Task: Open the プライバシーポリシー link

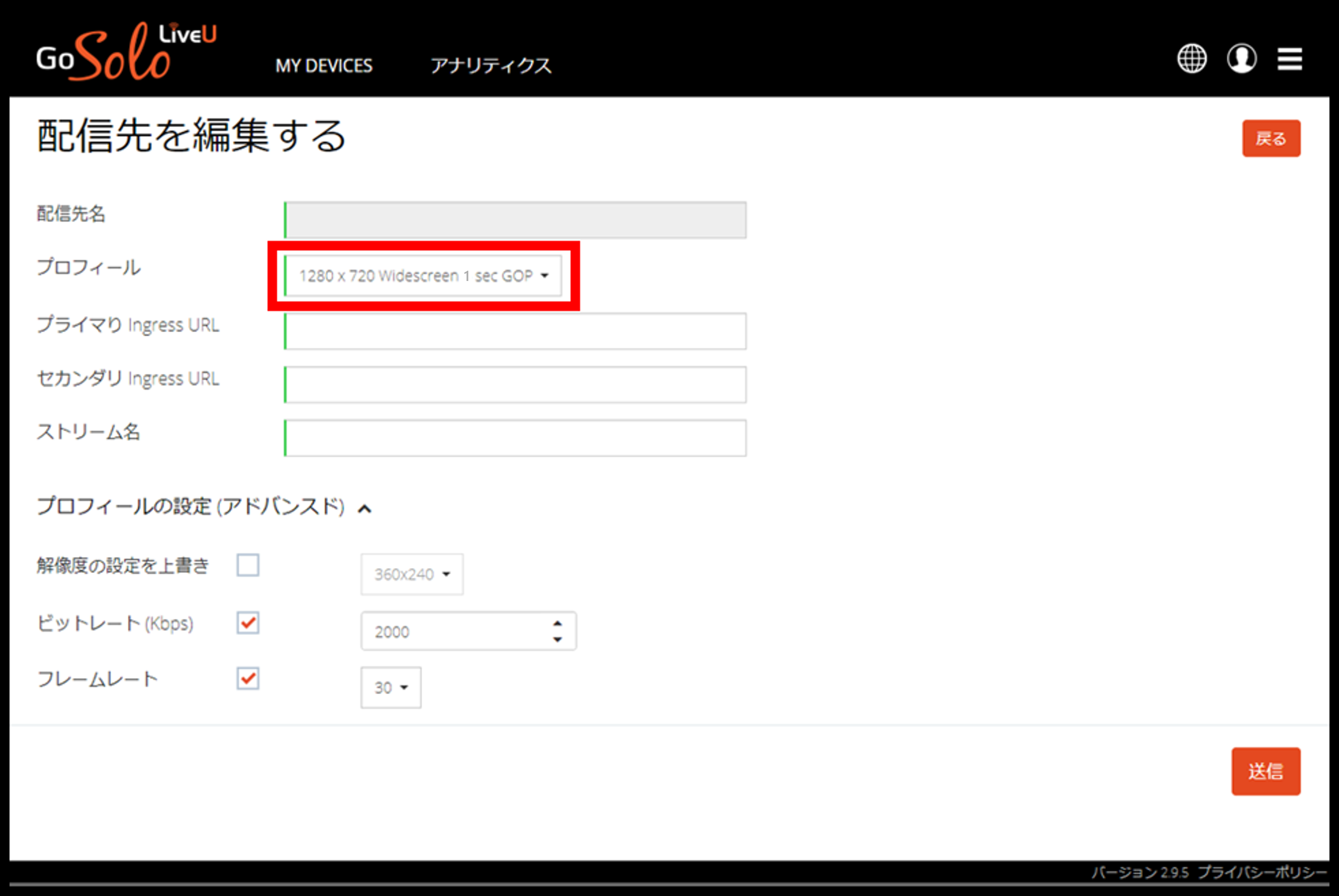Action: [1262, 872]
